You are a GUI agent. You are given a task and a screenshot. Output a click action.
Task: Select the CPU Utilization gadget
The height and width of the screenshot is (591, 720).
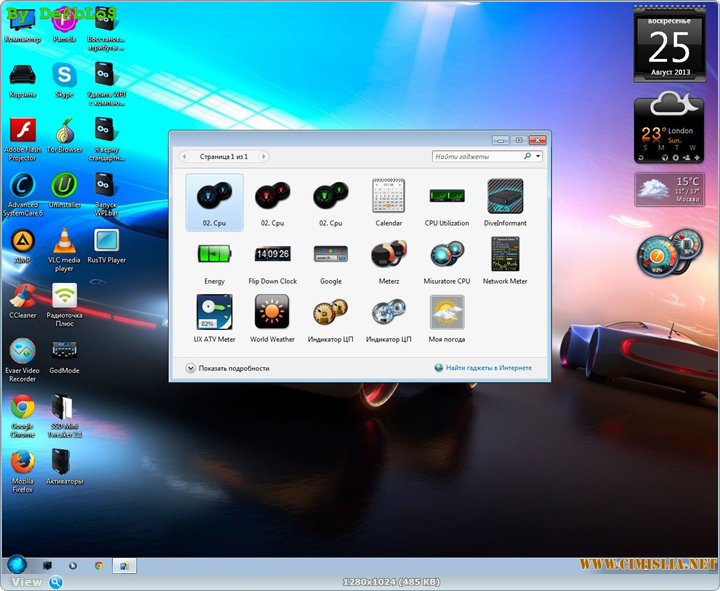point(446,196)
